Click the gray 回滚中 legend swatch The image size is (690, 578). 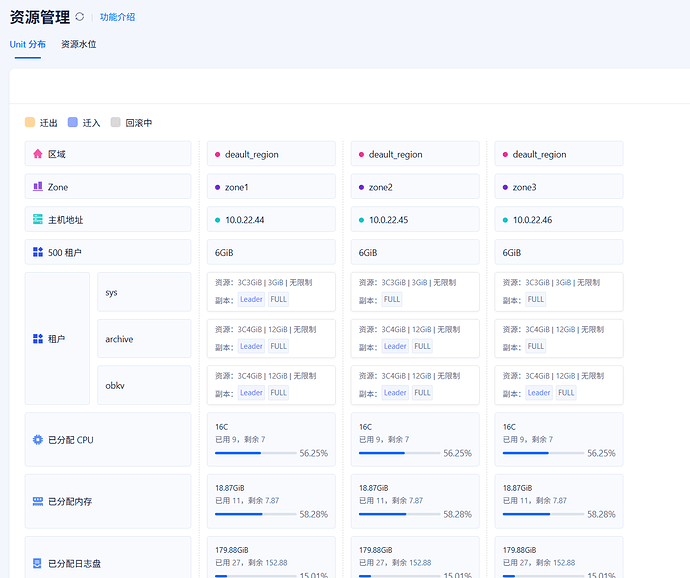(115, 123)
